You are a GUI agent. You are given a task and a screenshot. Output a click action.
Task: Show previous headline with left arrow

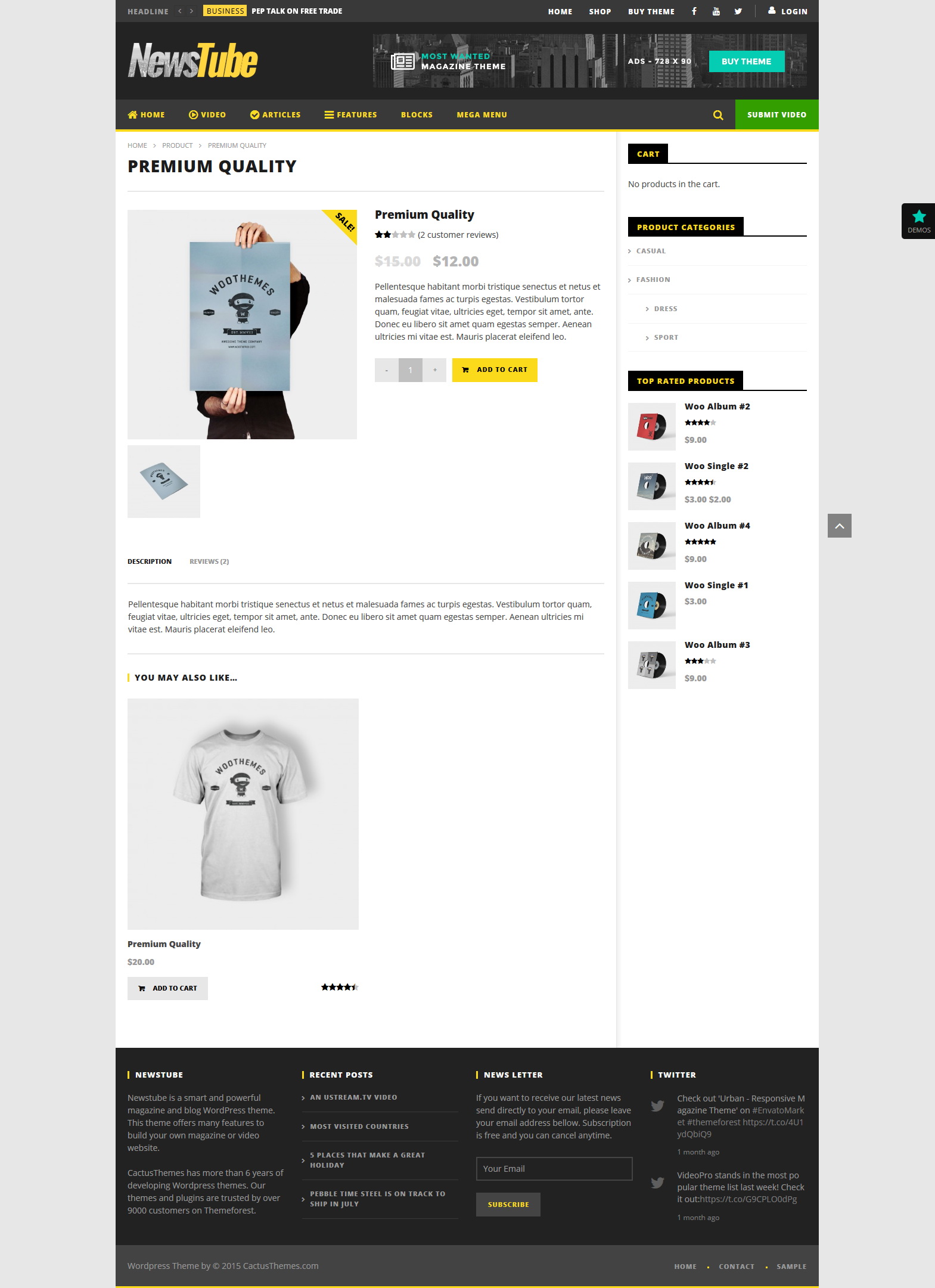[180, 11]
